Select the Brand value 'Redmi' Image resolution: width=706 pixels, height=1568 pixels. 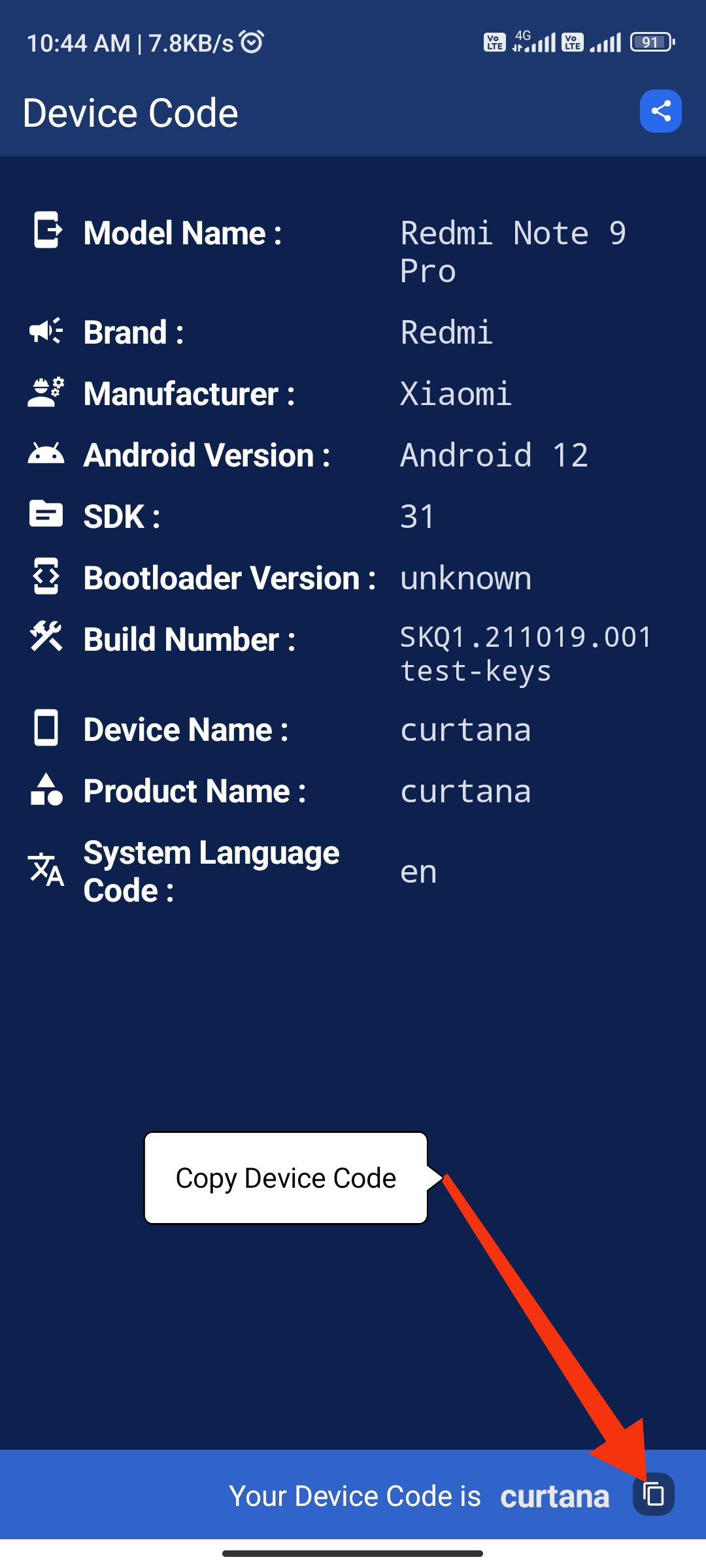click(446, 332)
